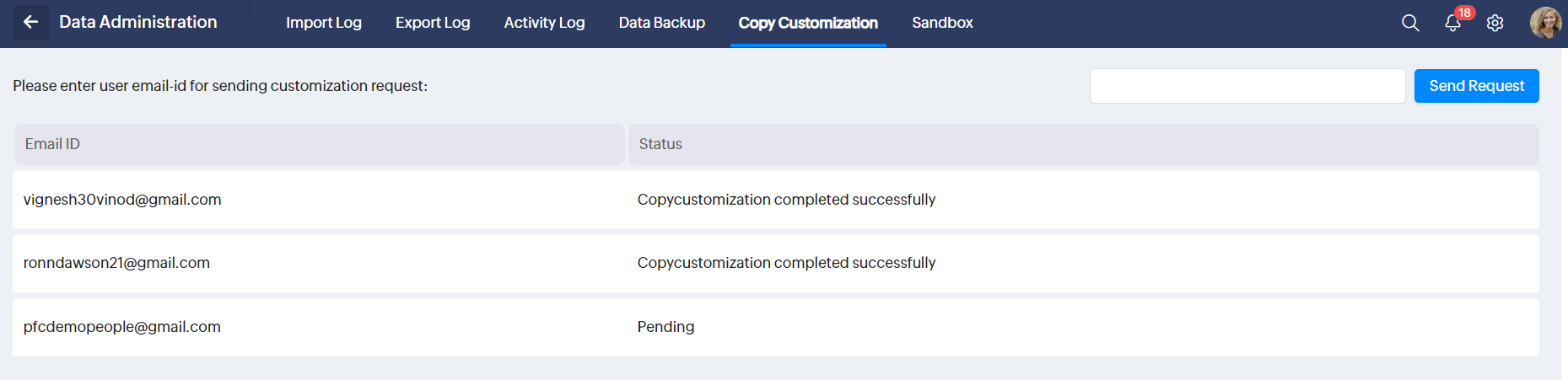This screenshot has height=380, width=1568.
Task: Click the back arrow icon
Action: 31,23
